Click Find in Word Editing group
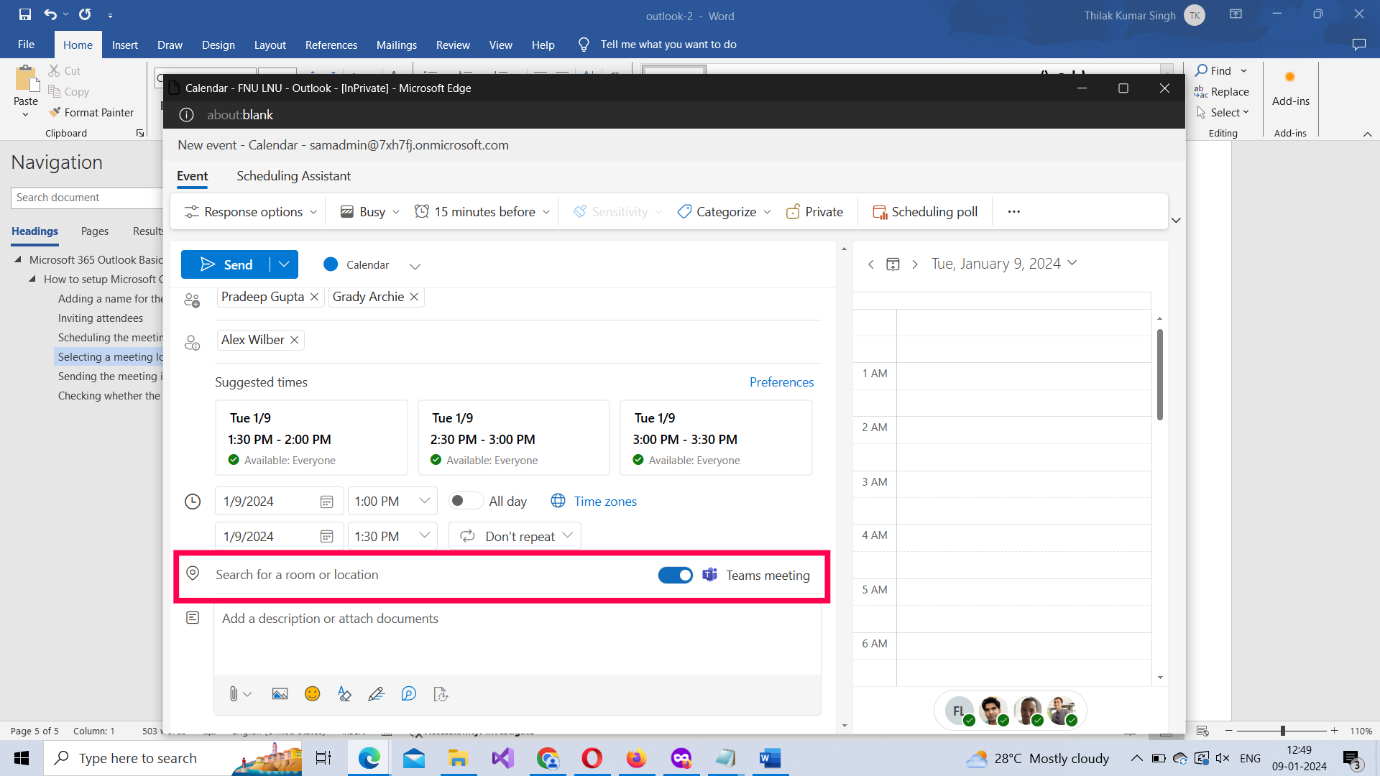The height and width of the screenshot is (776, 1380). pyautogui.click(x=1221, y=71)
